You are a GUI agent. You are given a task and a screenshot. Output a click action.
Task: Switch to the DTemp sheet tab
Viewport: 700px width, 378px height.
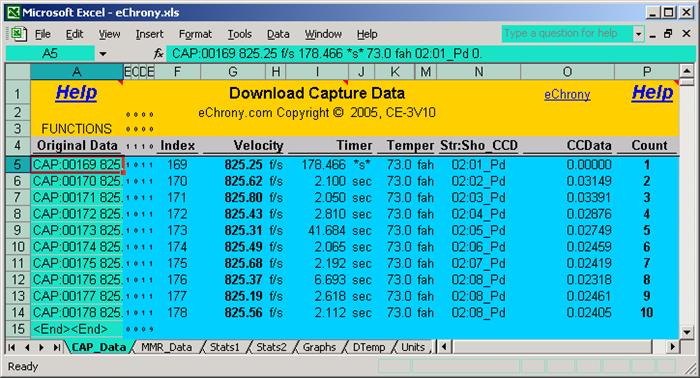click(369, 347)
